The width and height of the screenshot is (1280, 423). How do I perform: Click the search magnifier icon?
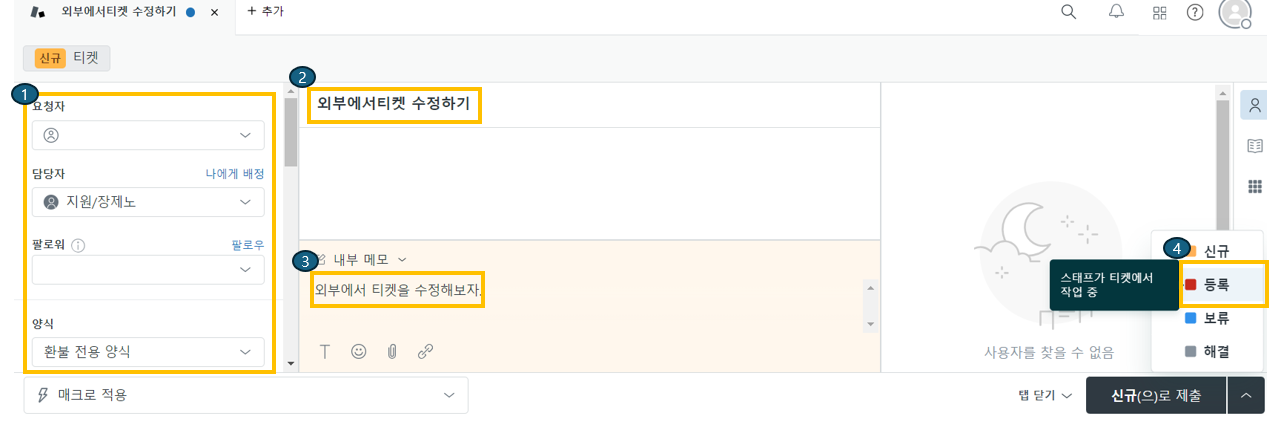tap(1069, 12)
